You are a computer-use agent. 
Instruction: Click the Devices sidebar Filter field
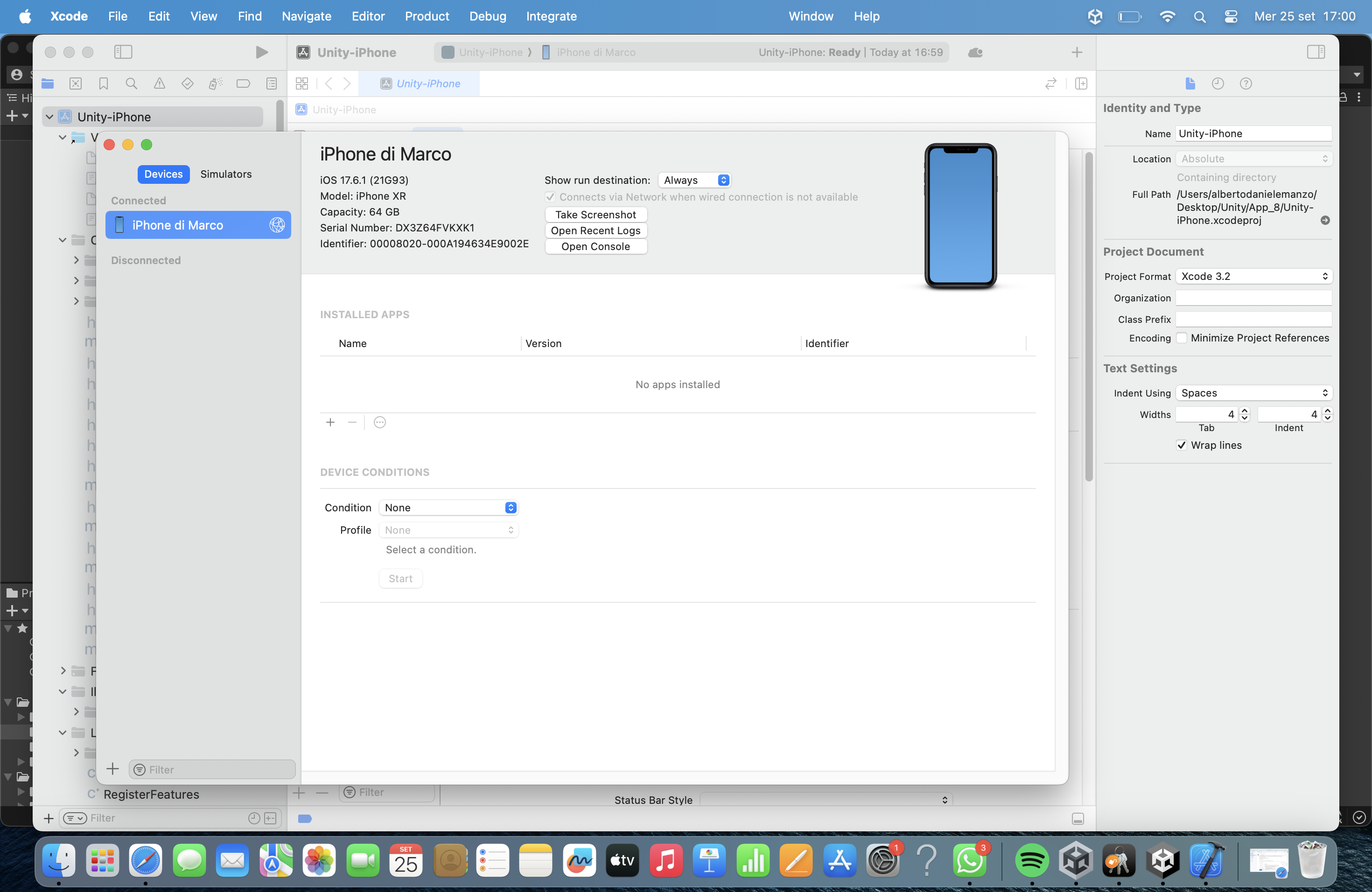pyautogui.click(x=212, y=769)
